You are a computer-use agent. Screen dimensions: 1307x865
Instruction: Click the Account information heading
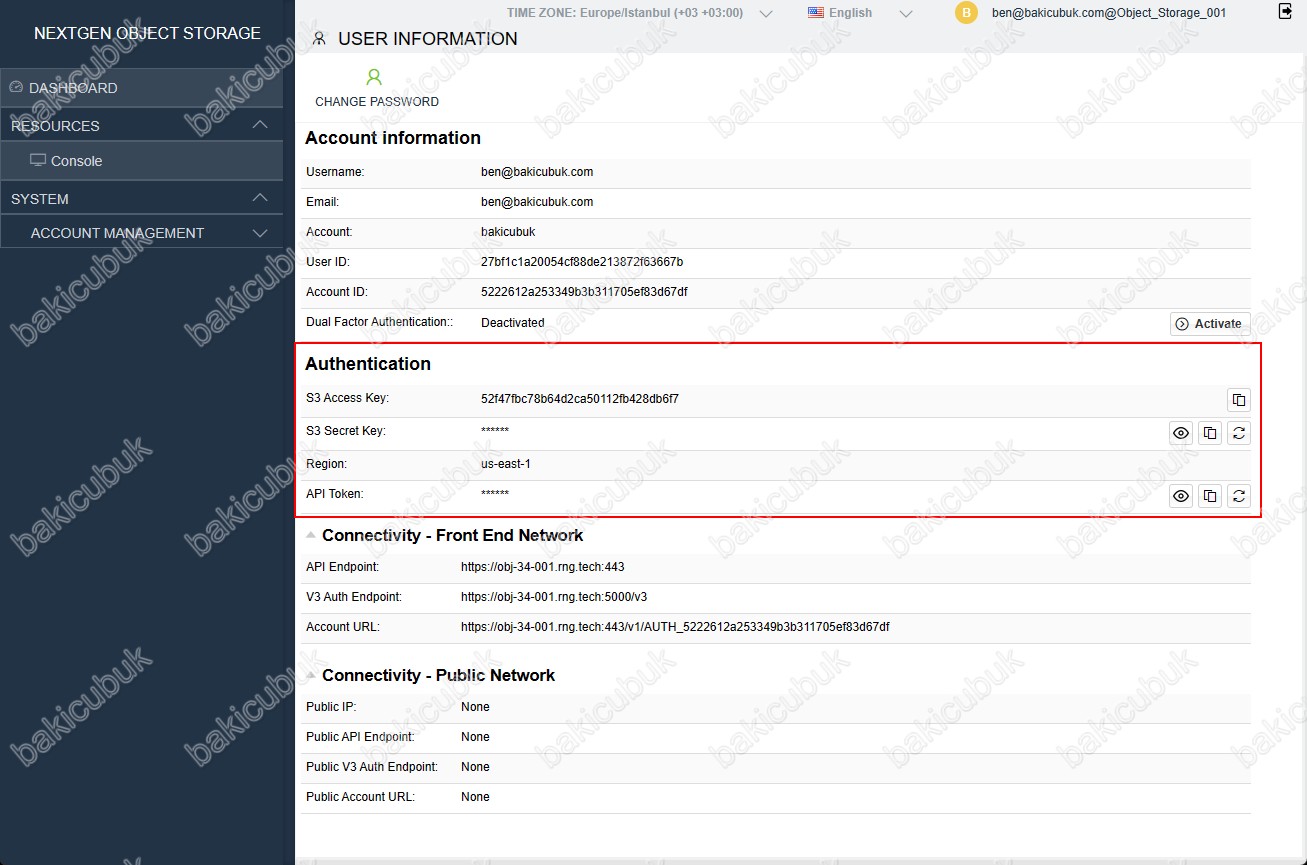(x=393, y=138)
